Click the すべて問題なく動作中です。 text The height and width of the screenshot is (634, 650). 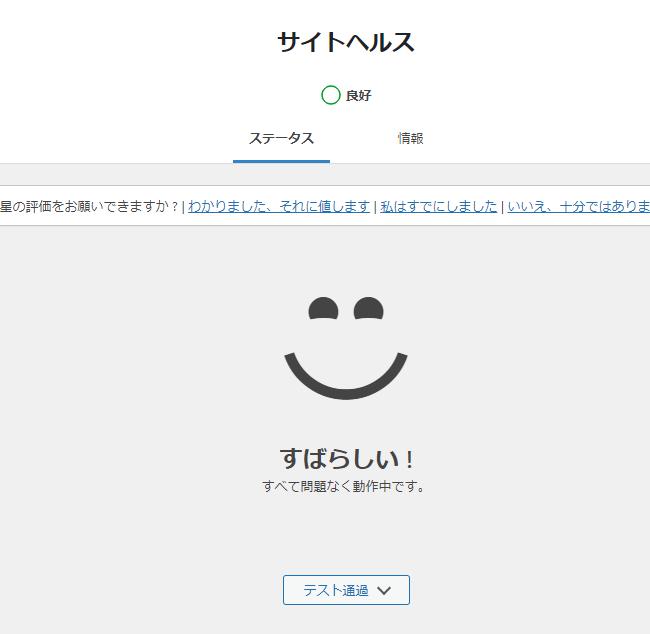coord(344,486)
